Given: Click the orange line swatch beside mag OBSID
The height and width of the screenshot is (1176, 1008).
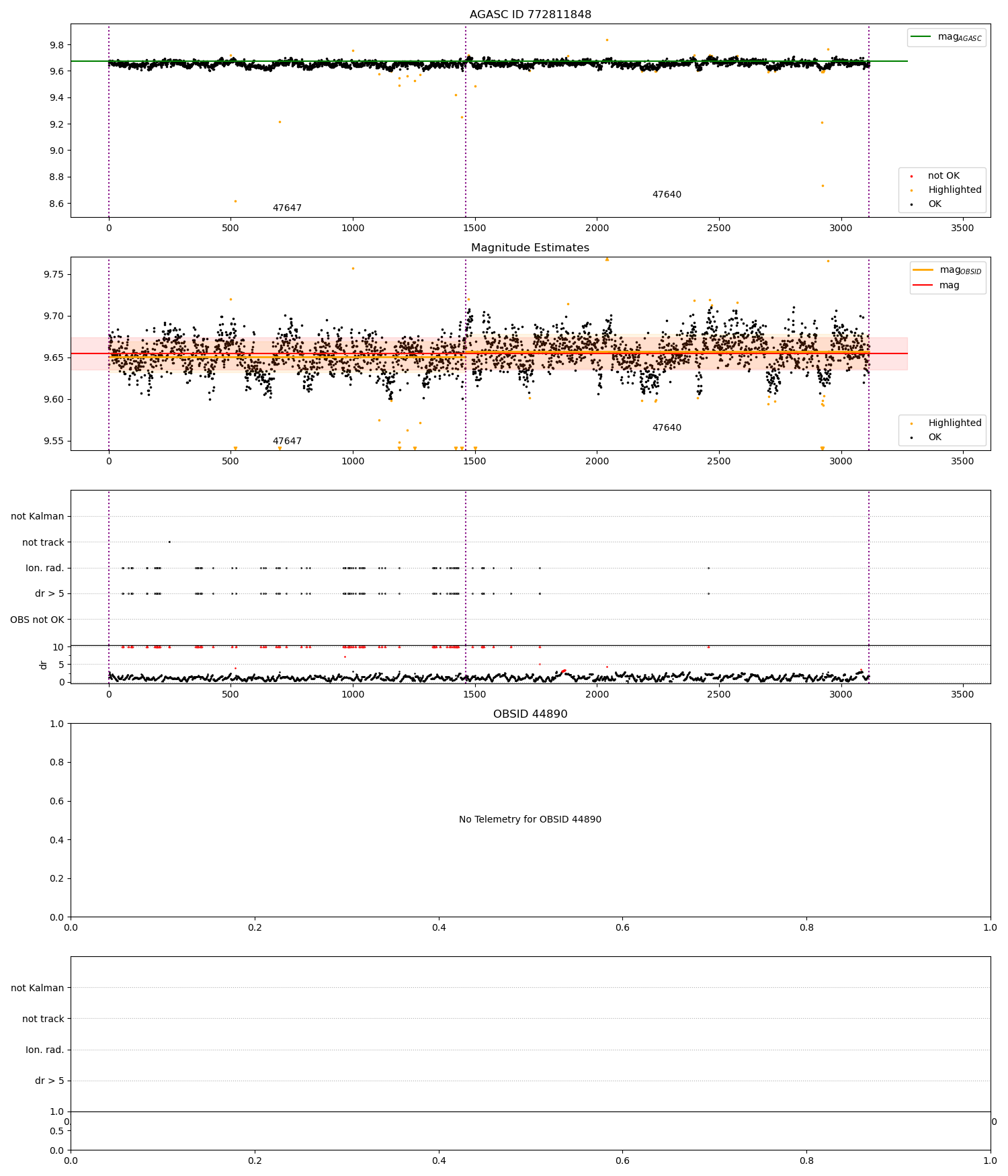Looking at the screenshot, I should coord(923,270).
